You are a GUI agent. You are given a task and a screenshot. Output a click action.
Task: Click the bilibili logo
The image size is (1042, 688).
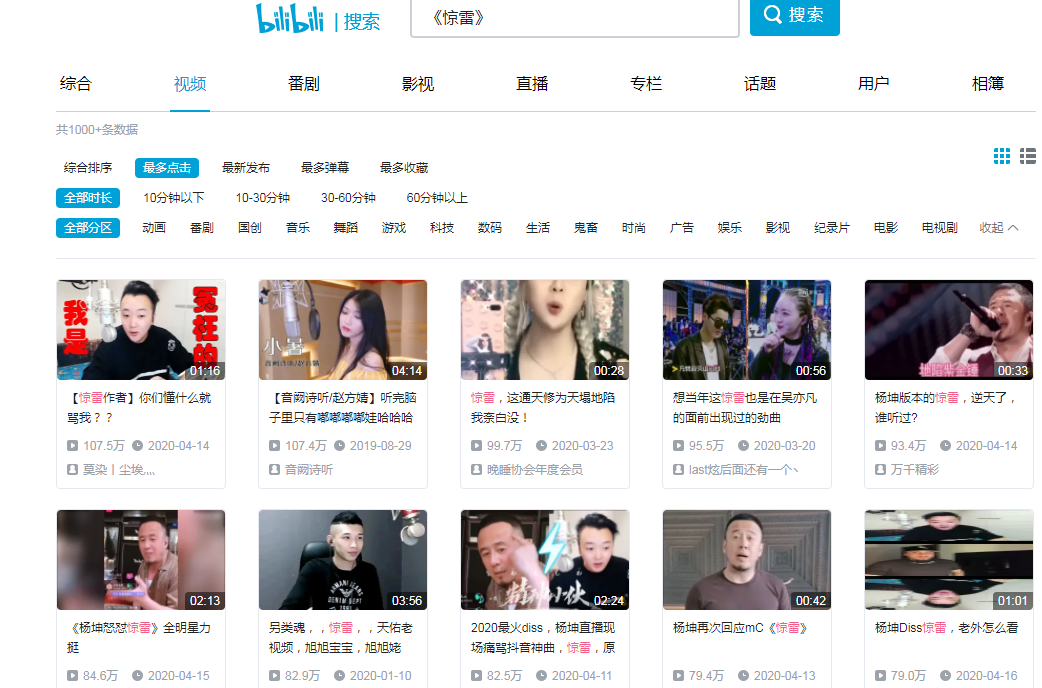tap(290, 19)
